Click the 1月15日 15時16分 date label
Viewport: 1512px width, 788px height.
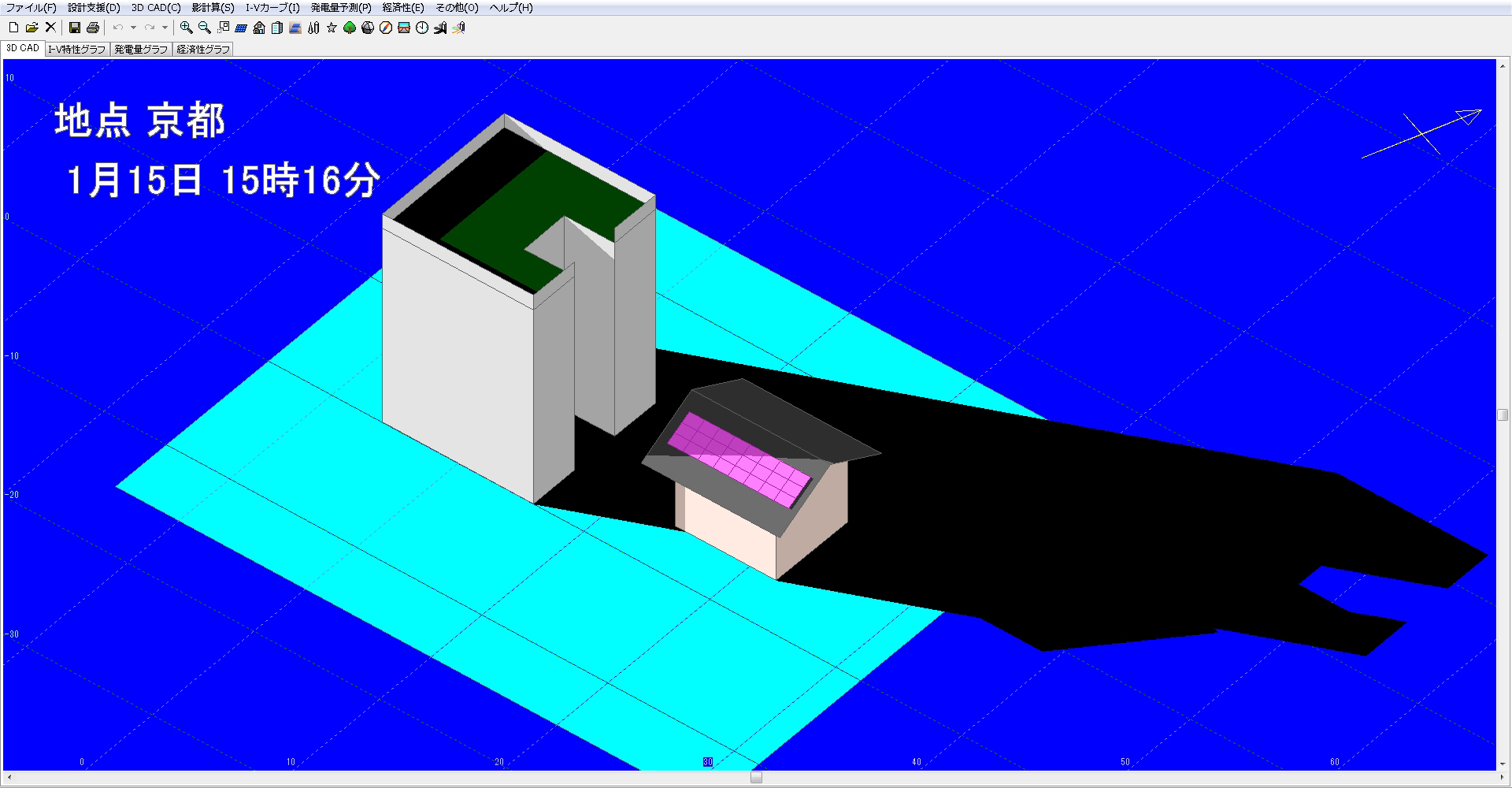pos(224,180)
